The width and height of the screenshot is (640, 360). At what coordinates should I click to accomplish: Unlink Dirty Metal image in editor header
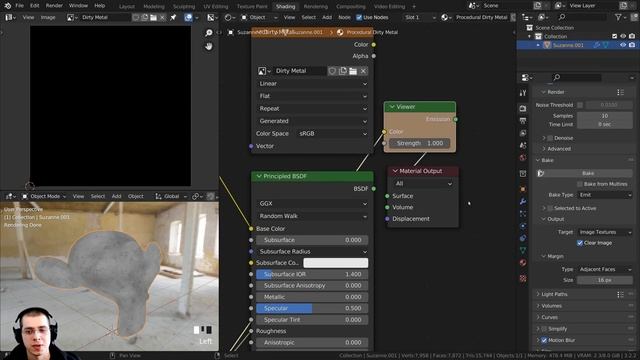(162, 18)
